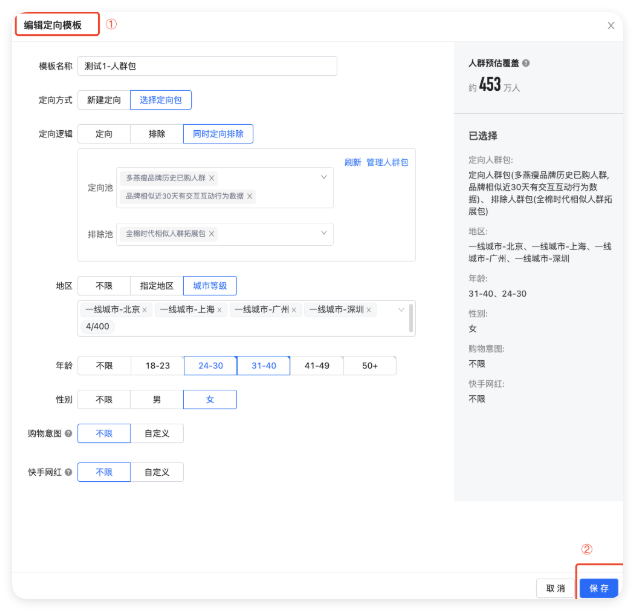This screenshot has height=611, width=635.
Task: Toggle age range 24-30
Action: [x=211, y=366]
